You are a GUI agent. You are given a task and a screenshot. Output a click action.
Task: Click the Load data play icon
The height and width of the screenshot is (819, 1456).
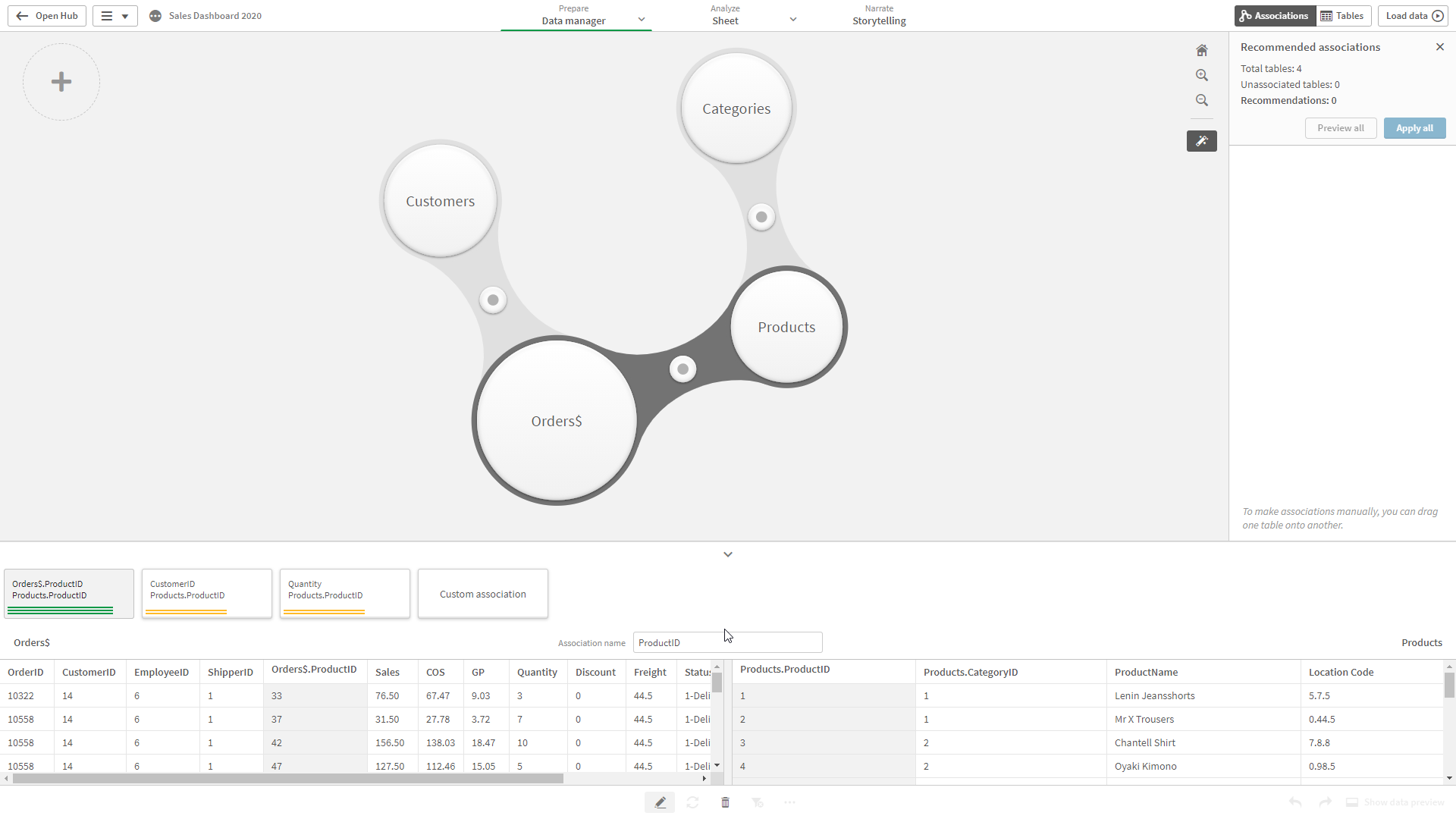[x=1438, y=16]
